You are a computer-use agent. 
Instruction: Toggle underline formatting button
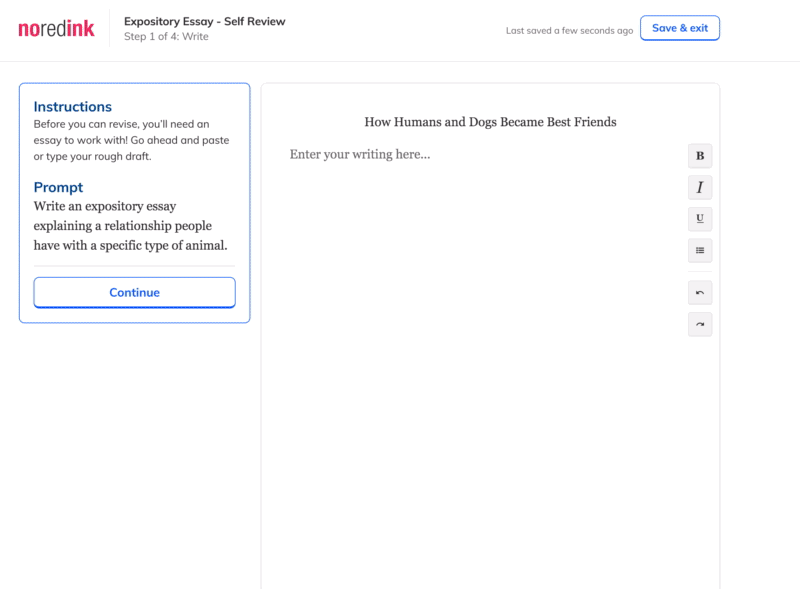pyautogui.click(x=699, y=219)
